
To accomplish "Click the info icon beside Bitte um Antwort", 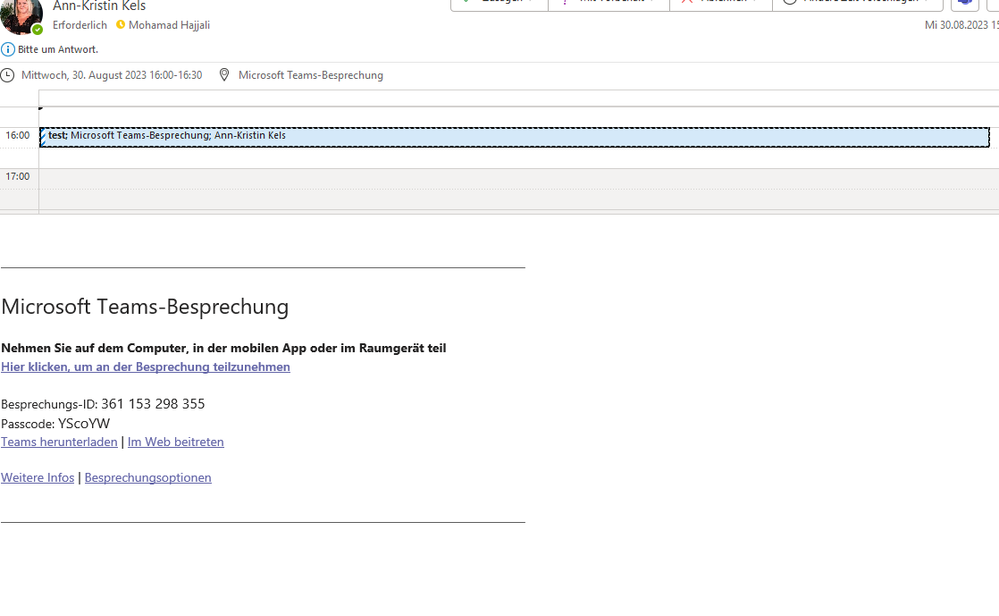I will coord(8,48).
